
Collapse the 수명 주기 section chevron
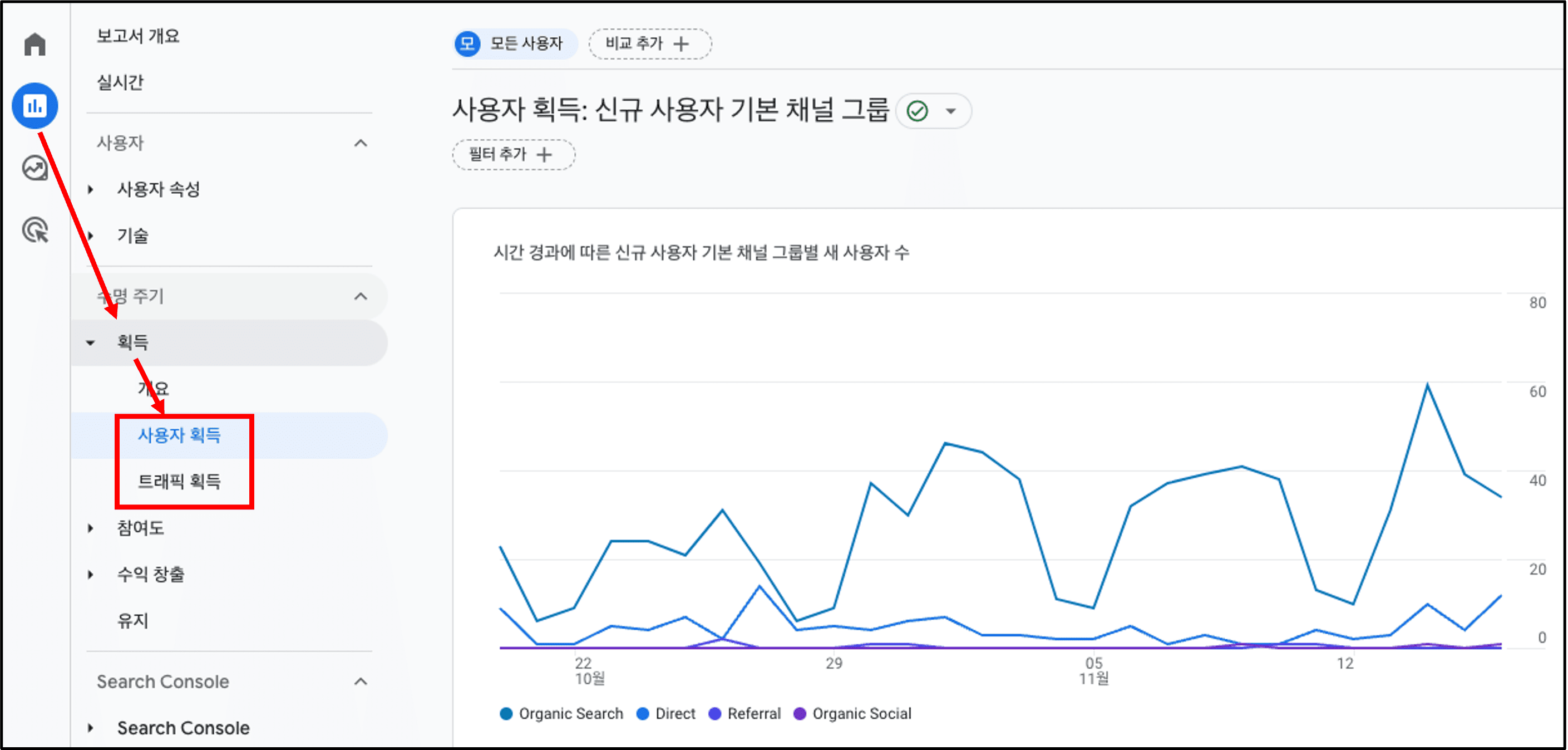click(x=361, y=297)
